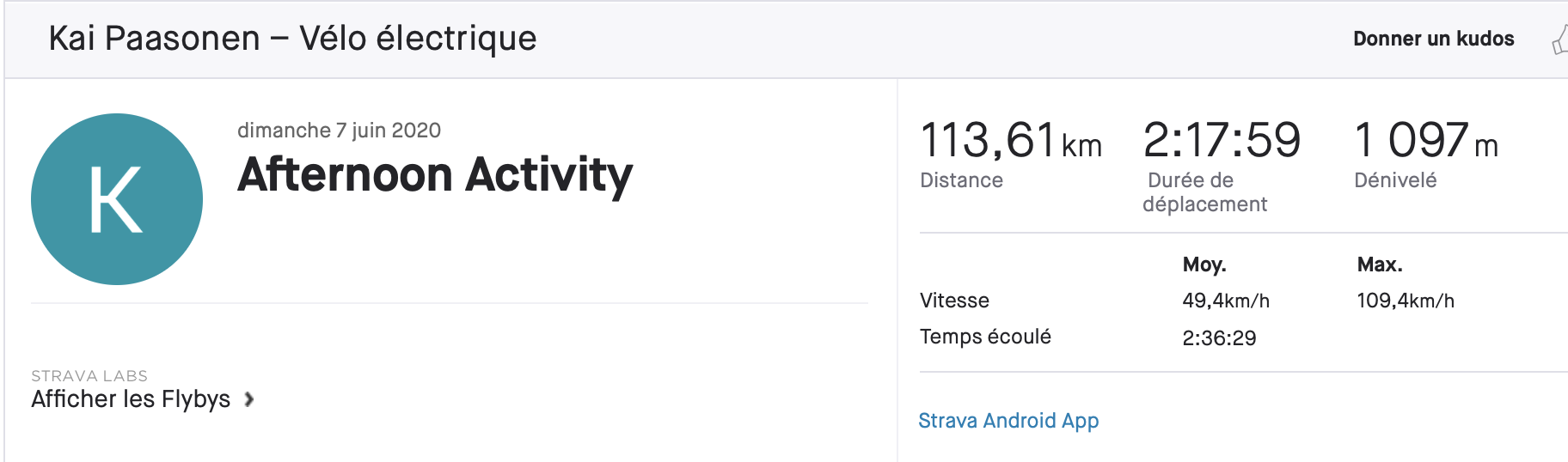The width and height of the screenshot is (1568, 462).
Task: Click the STRAVA LABS section label
Action: pos(89,376)
